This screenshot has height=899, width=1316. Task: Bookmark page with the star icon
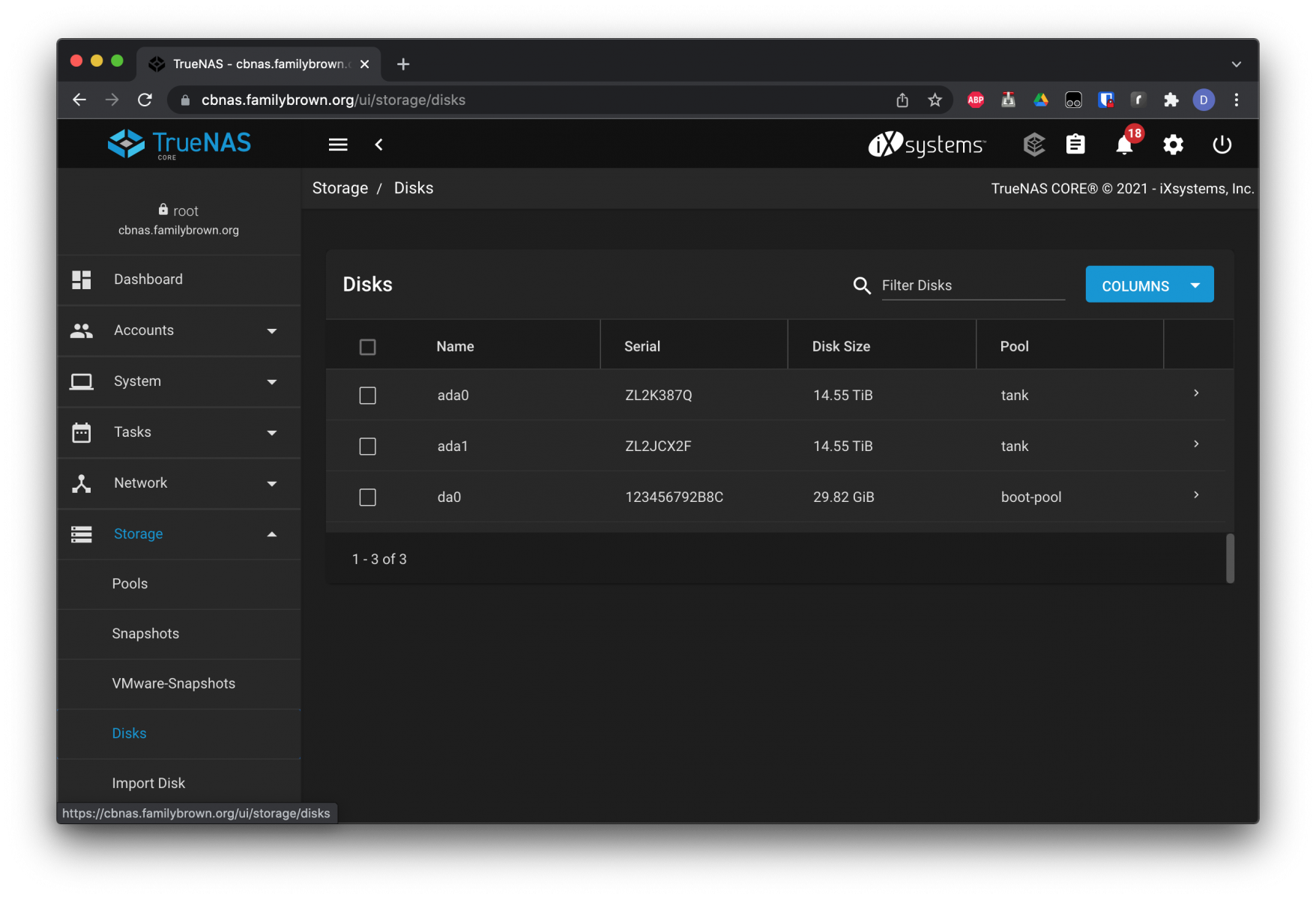pyautogui.click(x=935, y=100)
